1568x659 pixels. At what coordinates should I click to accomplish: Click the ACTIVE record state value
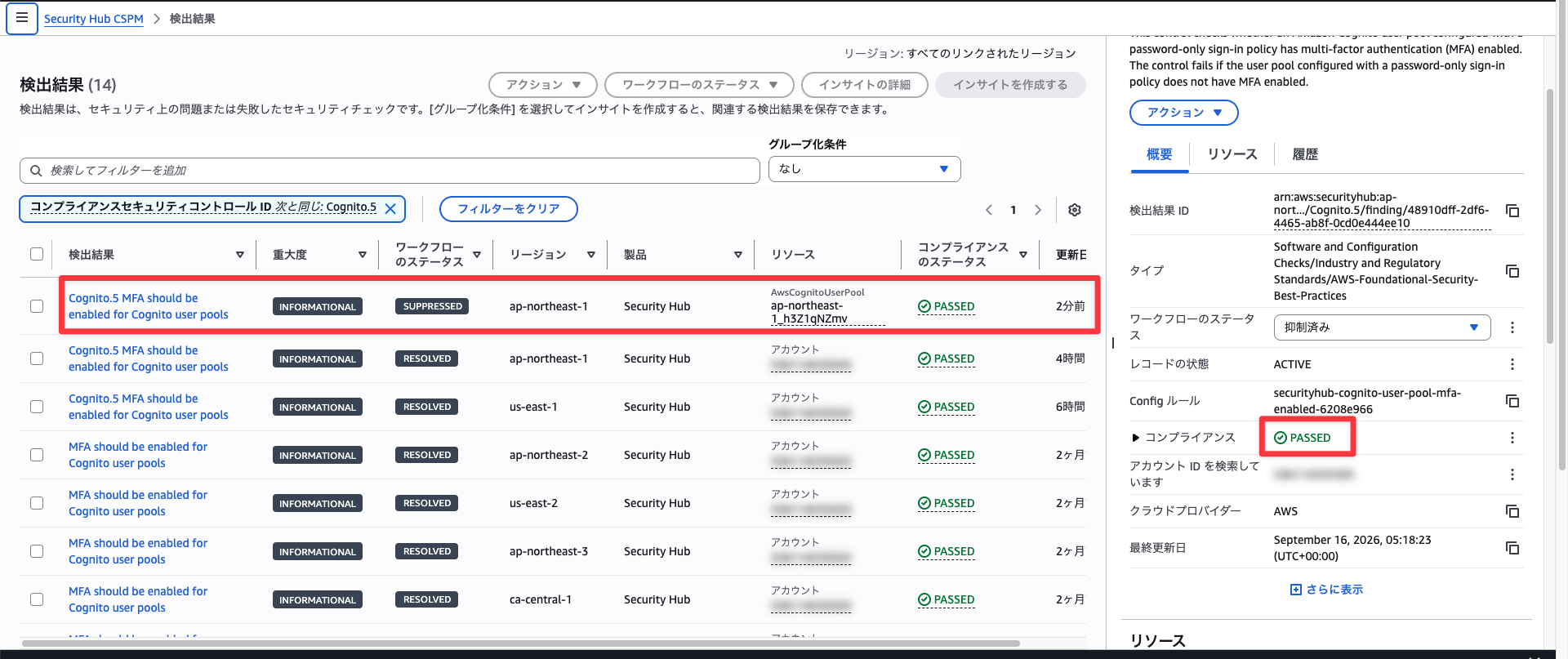tap(1292, 364)
